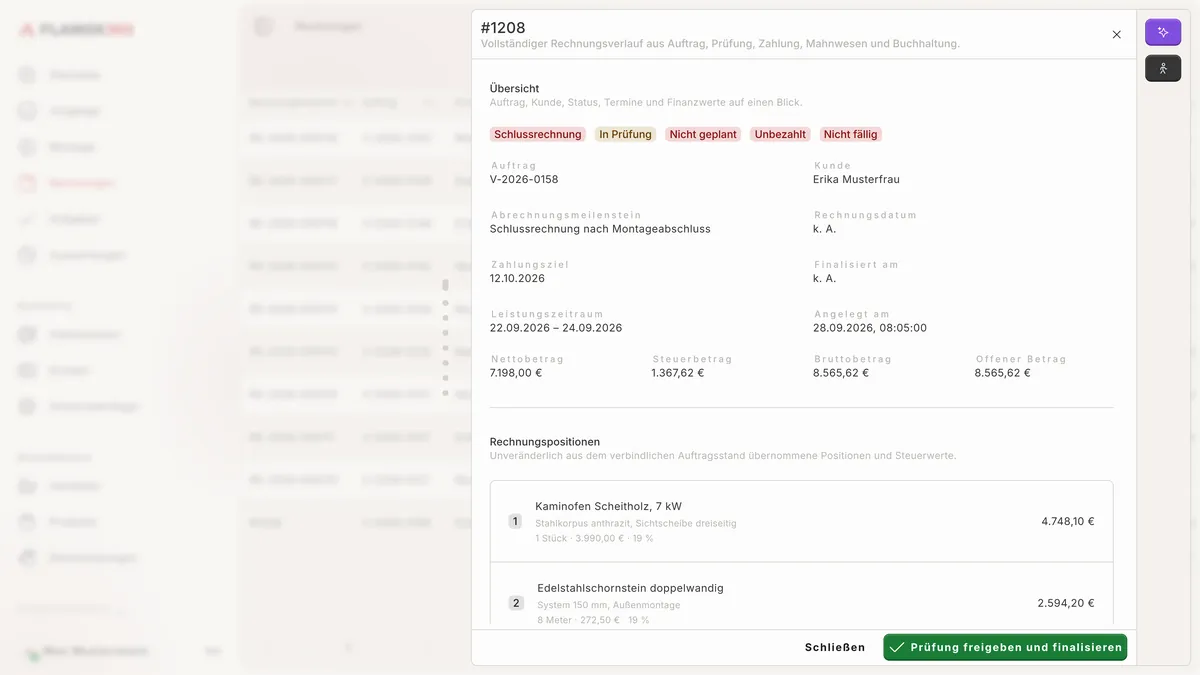
Task: Click Prüfung freigeben und finalisieren
Action: click(x=1005, y=647)
